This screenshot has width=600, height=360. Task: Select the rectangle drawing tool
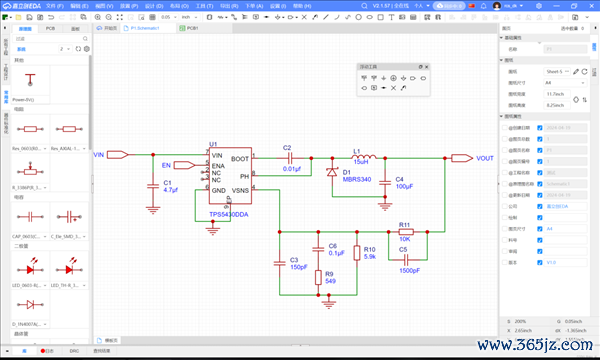point(380,17)
